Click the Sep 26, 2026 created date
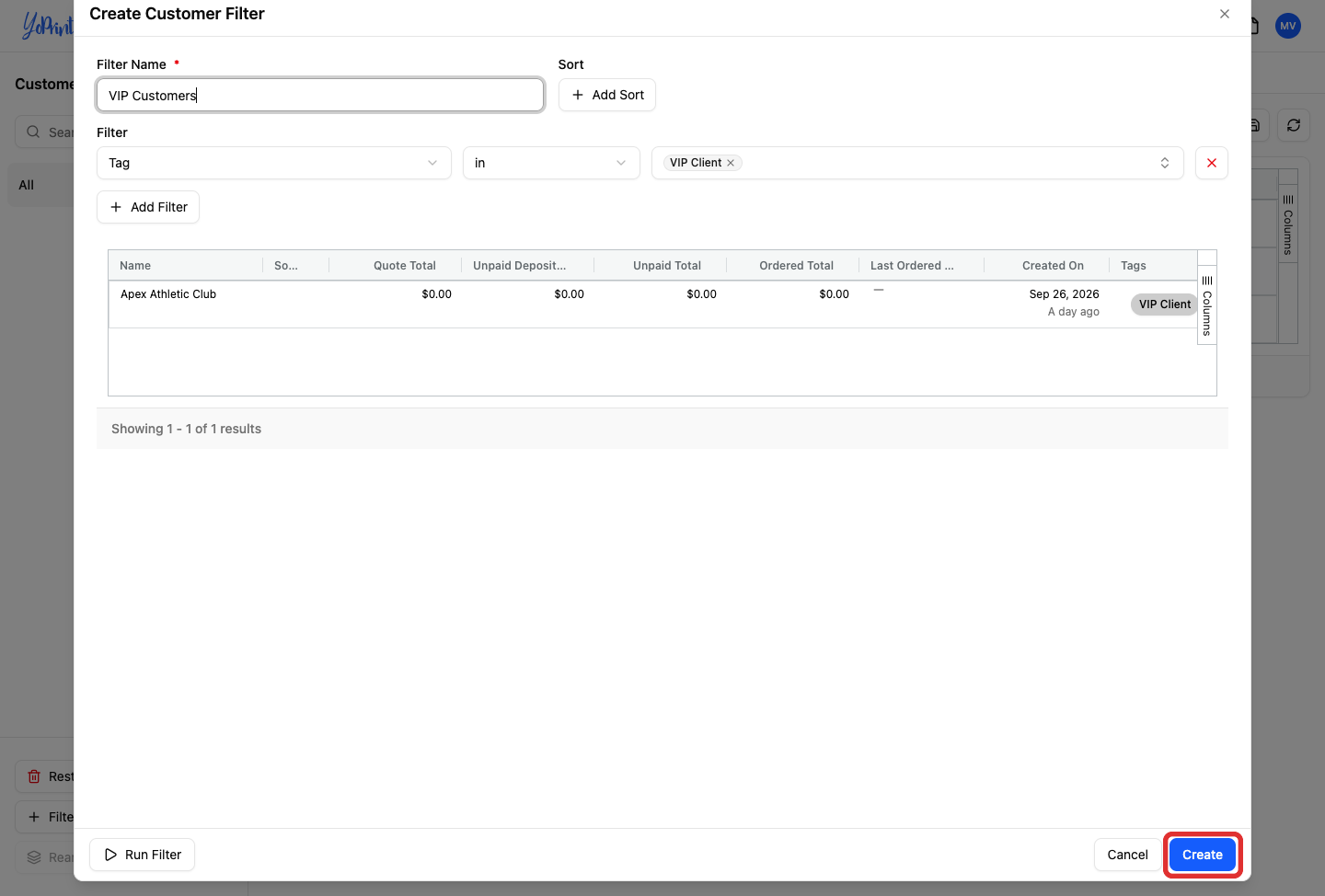This screenshot has height=896, width=1325. pos(1064,294)
